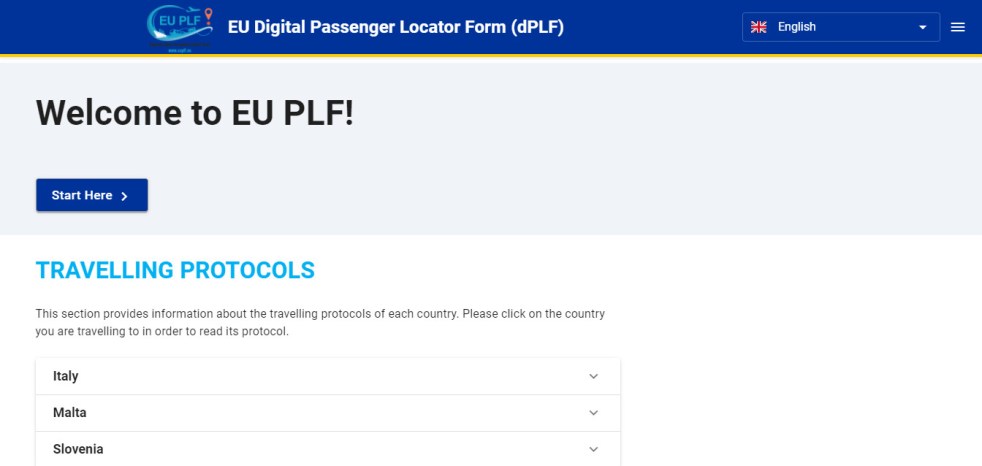Click the word Welcome in the banner
982x466 pixels.
pos(103,113)
